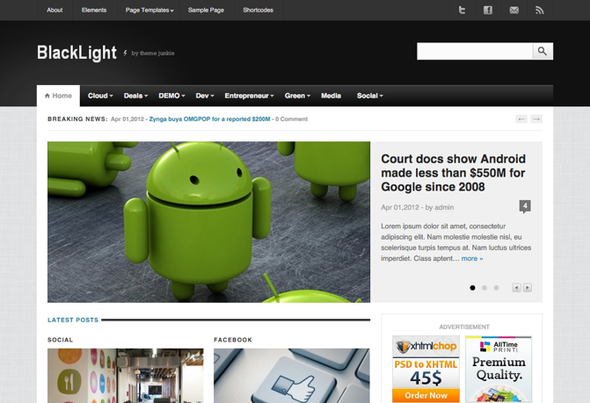Open the Social post office thumbnail
590x403 pixels.
coord(125,376)
